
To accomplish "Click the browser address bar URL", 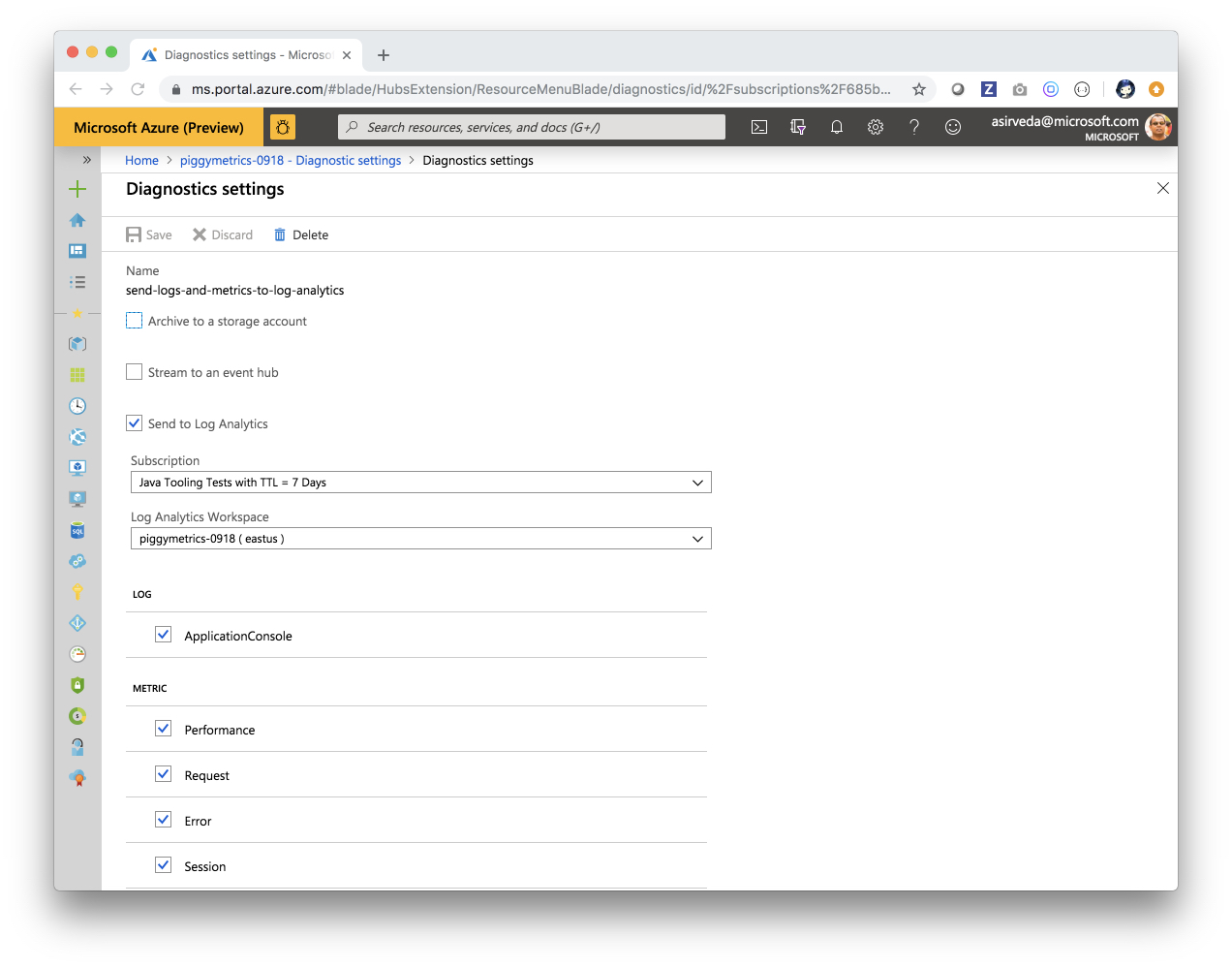I will point(540,89).
